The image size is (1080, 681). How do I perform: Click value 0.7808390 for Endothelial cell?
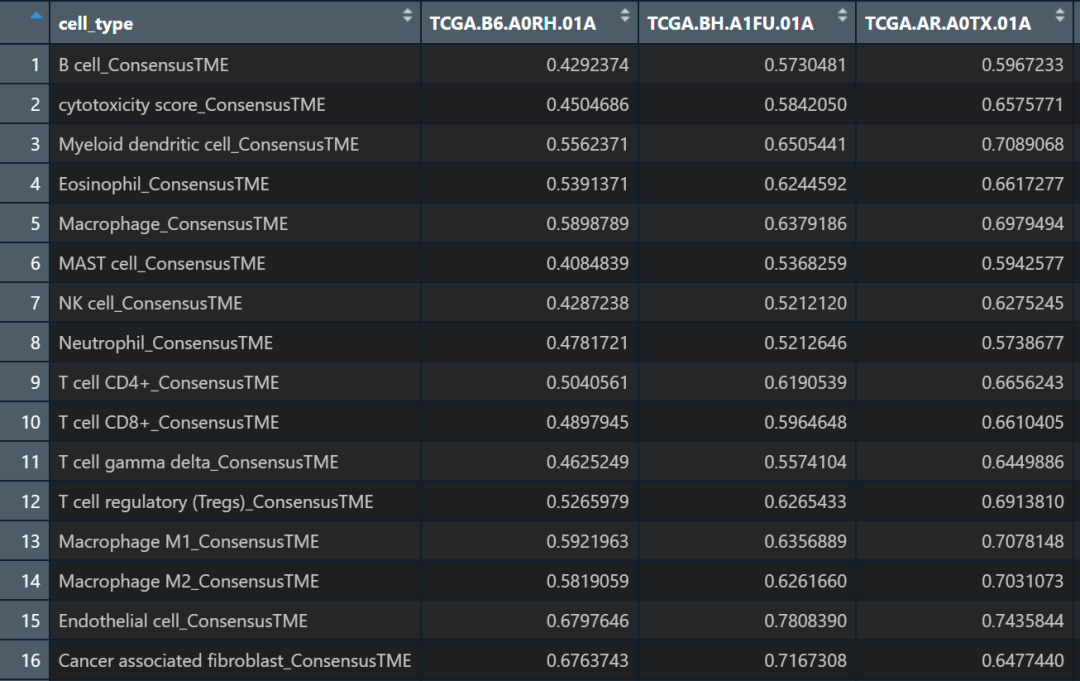point(805,621)
